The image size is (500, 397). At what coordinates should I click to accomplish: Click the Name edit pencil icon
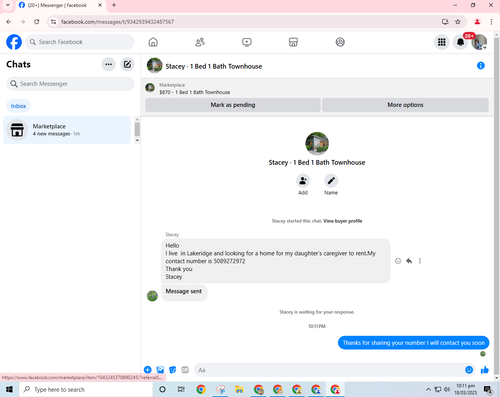(x=331, y=181)
